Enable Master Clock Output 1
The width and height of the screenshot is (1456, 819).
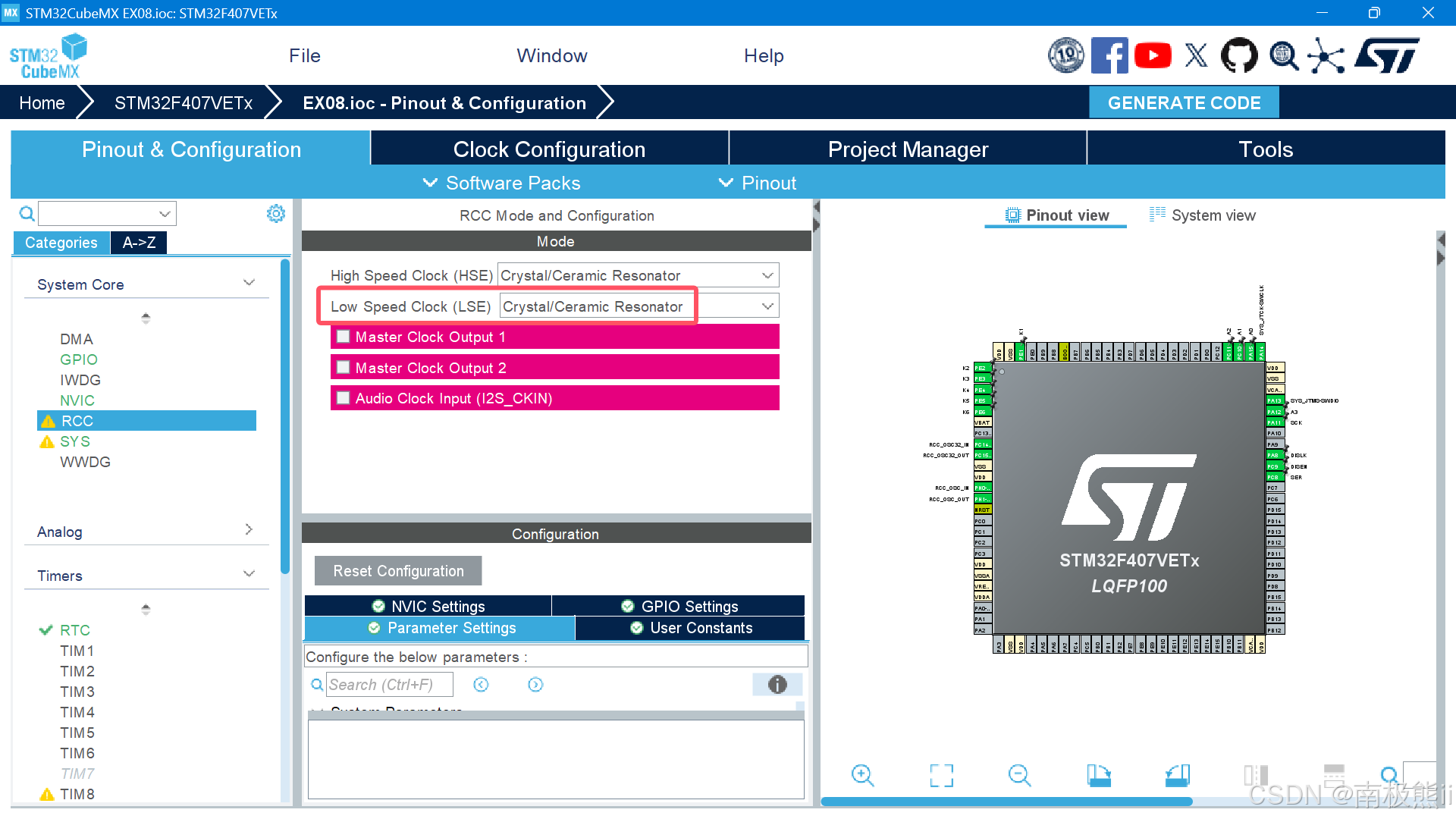(343, 336)
